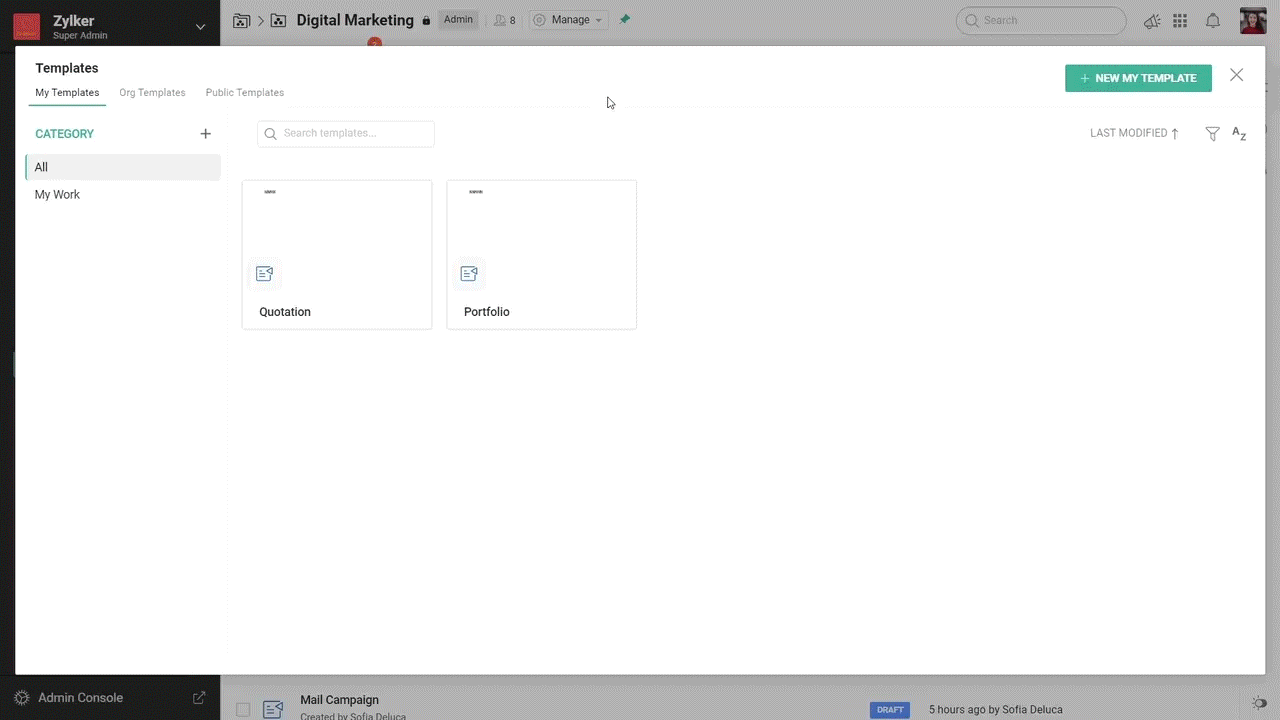Select the My Work category

point(57,195)
